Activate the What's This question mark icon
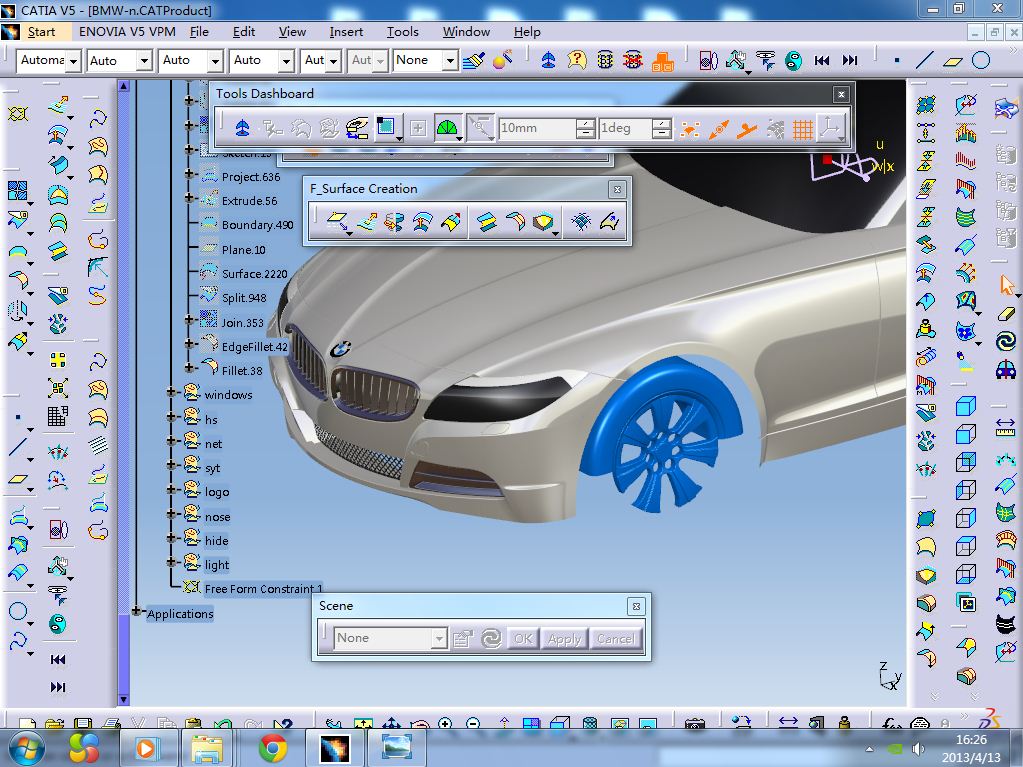This screenshot has width=1023, height=767. (577, 61)
